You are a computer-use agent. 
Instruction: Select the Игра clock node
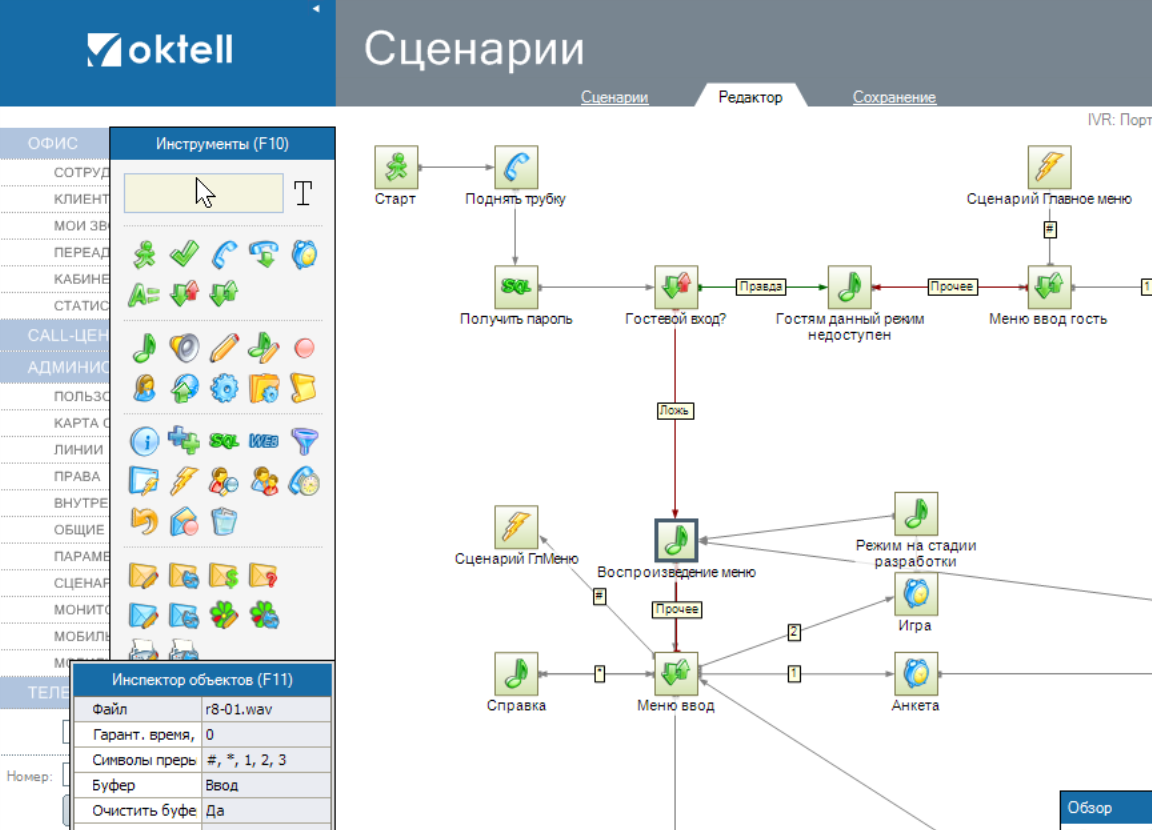click(915, 594)
